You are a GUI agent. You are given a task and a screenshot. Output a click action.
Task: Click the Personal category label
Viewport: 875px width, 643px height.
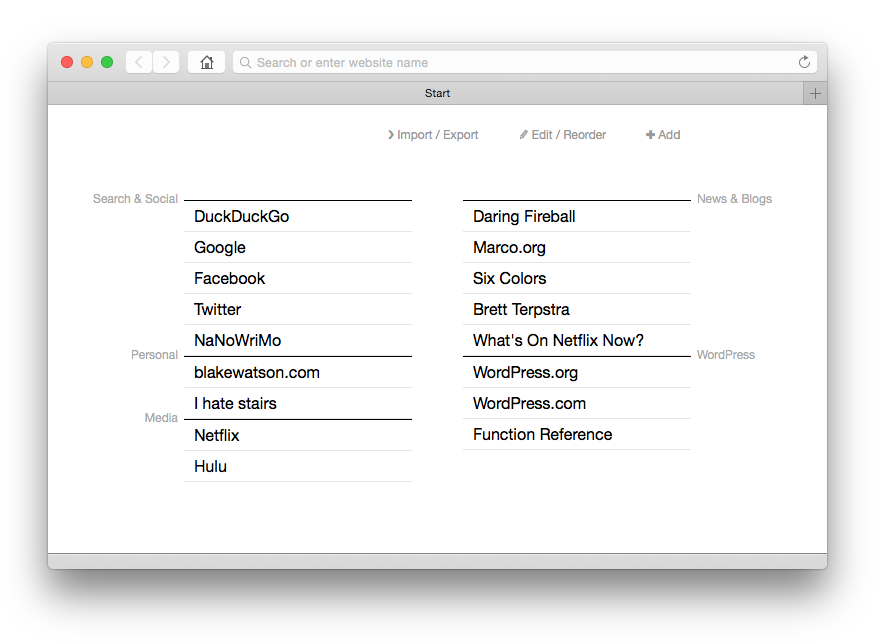pos(154,354)
